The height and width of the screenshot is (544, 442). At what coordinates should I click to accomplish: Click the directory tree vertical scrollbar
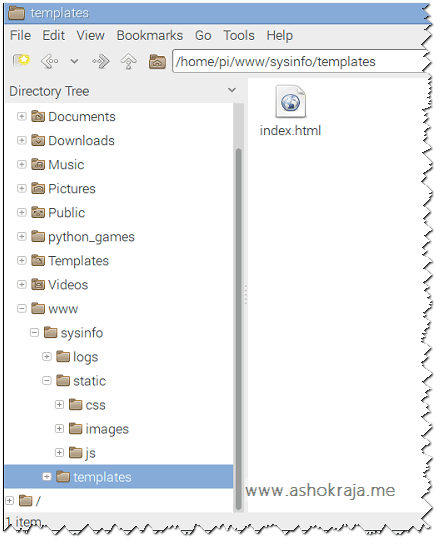click(x=238, y=329)
